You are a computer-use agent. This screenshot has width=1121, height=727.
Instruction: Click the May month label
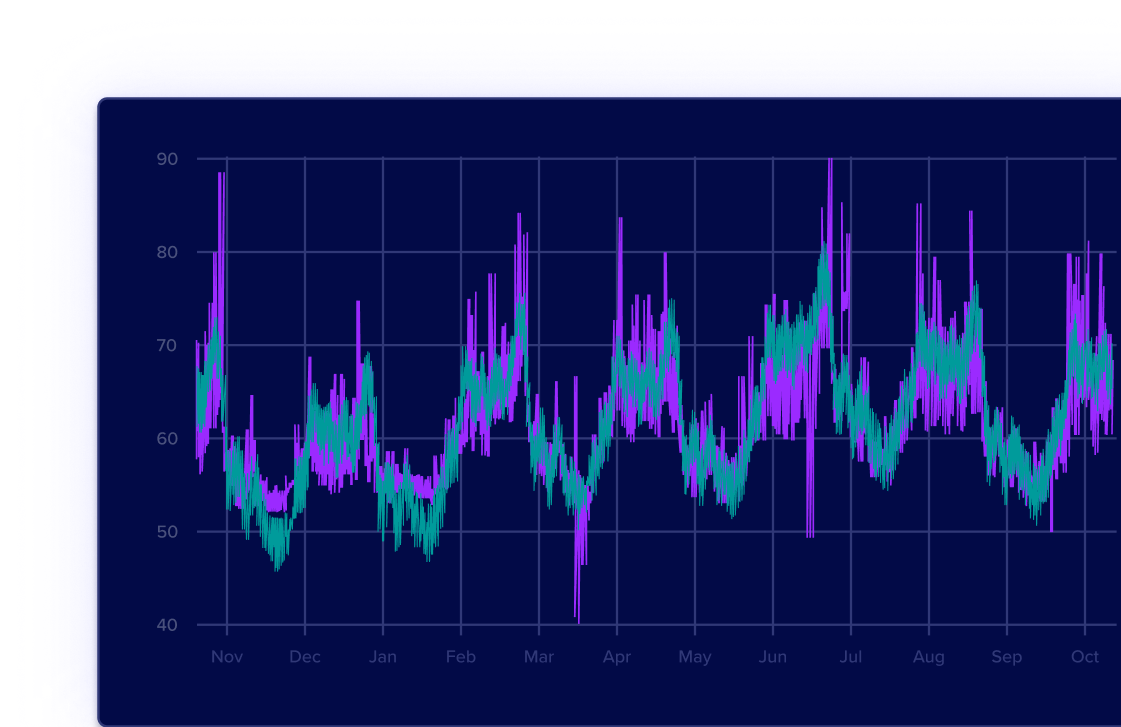click(x=695, y=658)
